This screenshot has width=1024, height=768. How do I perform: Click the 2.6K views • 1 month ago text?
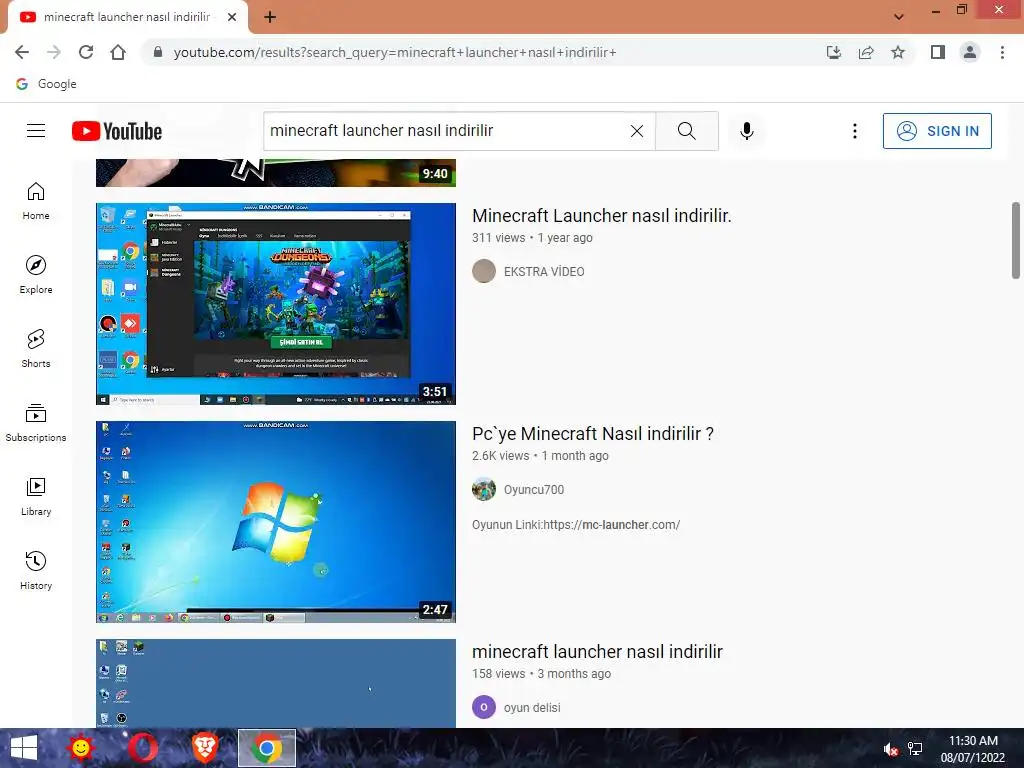point(540,456)
